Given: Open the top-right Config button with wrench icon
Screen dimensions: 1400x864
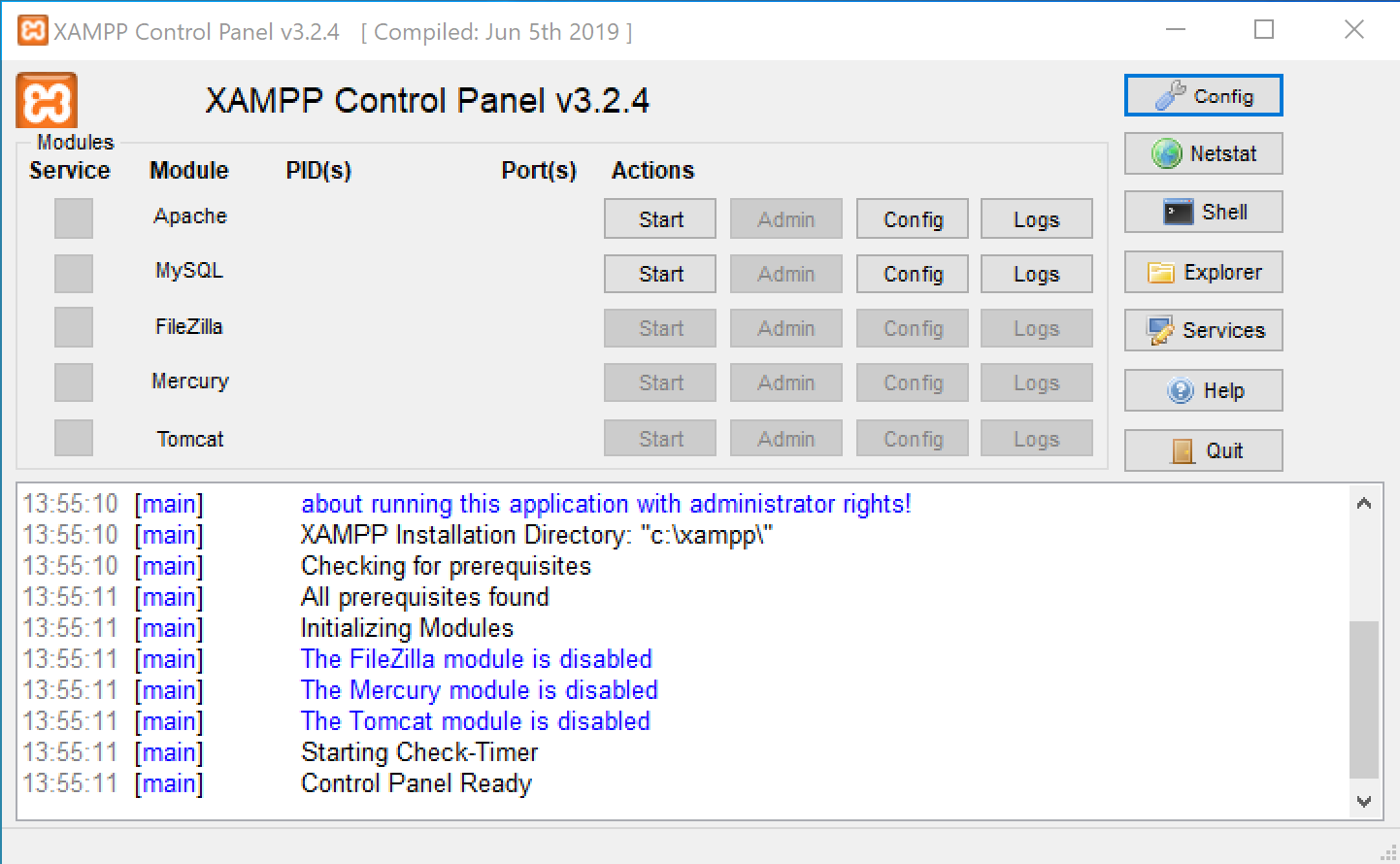Looking at the screenshot, I should coord(1203,95).
